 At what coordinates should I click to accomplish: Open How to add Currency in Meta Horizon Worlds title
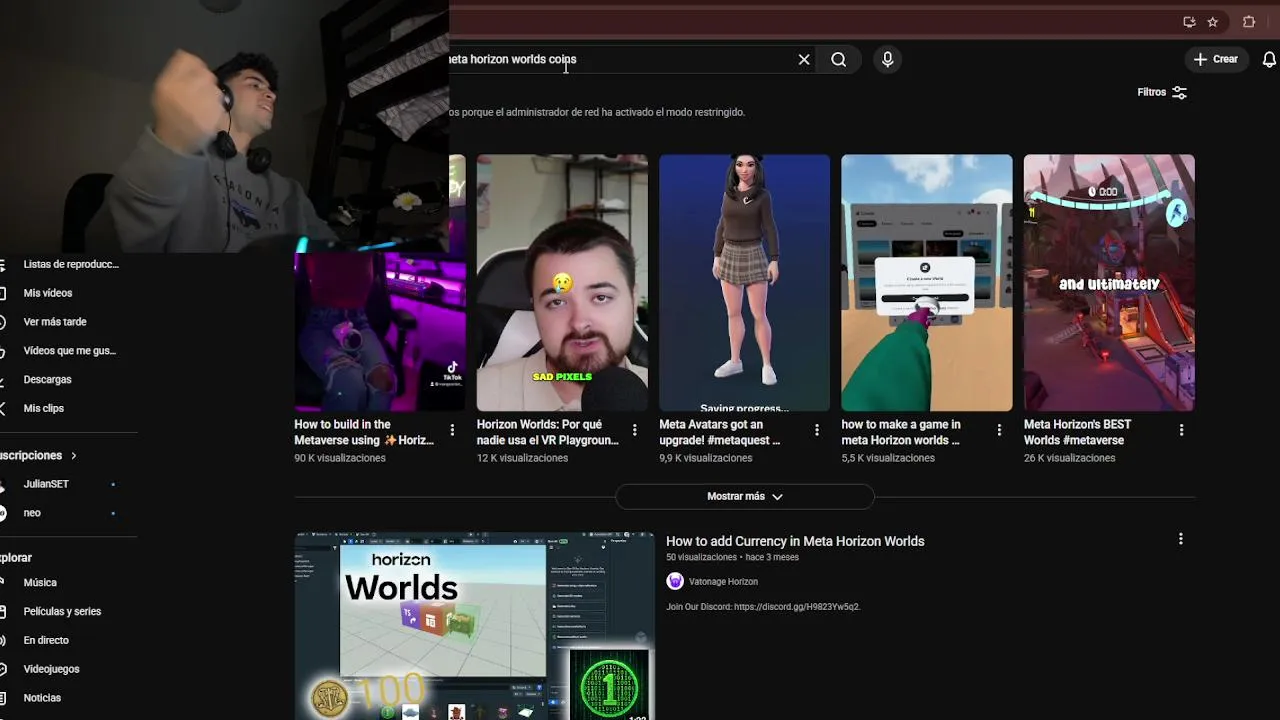[795, 541]
